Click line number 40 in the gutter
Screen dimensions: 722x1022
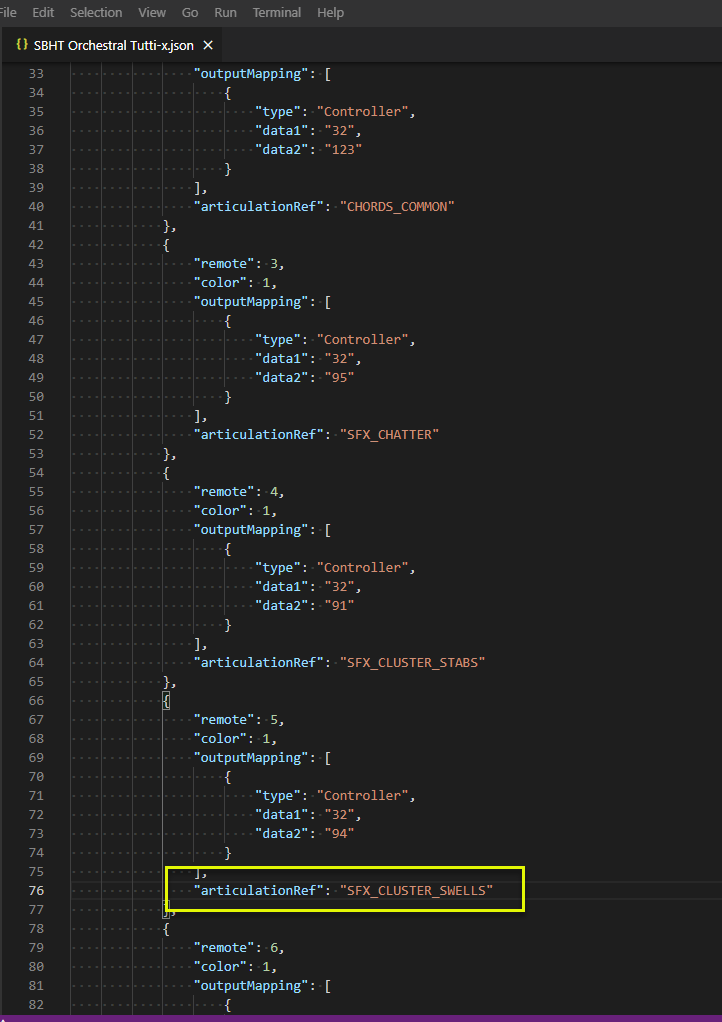tap(36, 207)
